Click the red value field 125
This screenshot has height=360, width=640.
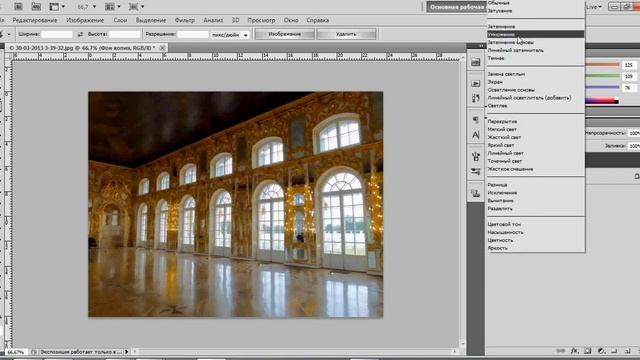629,65
